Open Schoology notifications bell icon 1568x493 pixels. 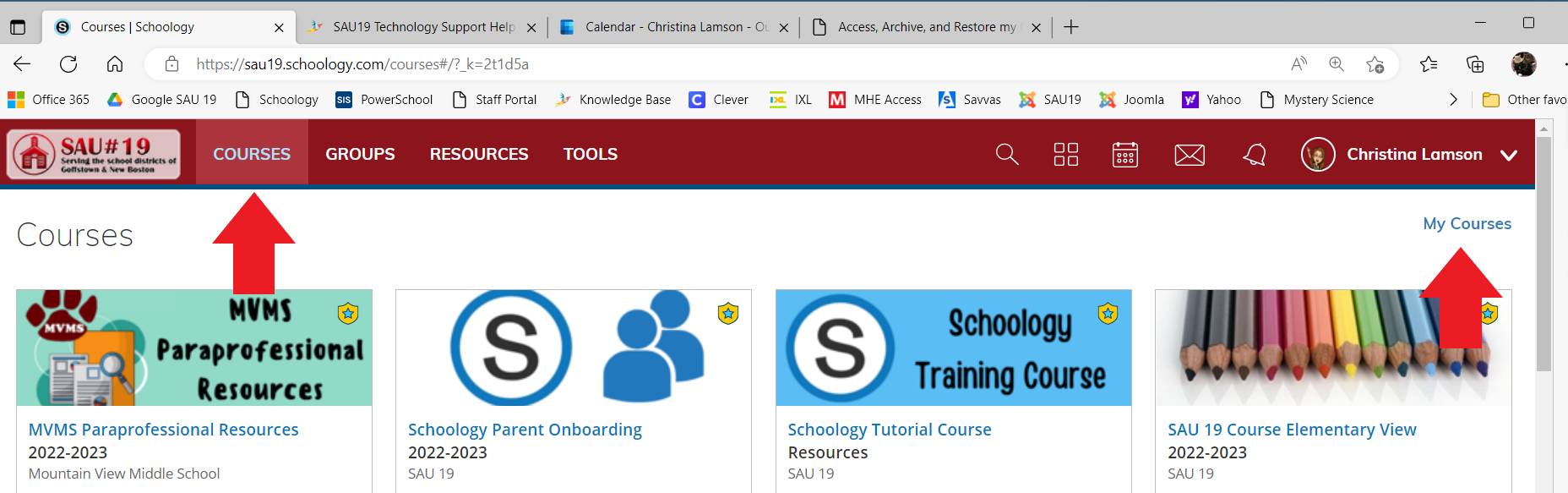click(1255, 155)
